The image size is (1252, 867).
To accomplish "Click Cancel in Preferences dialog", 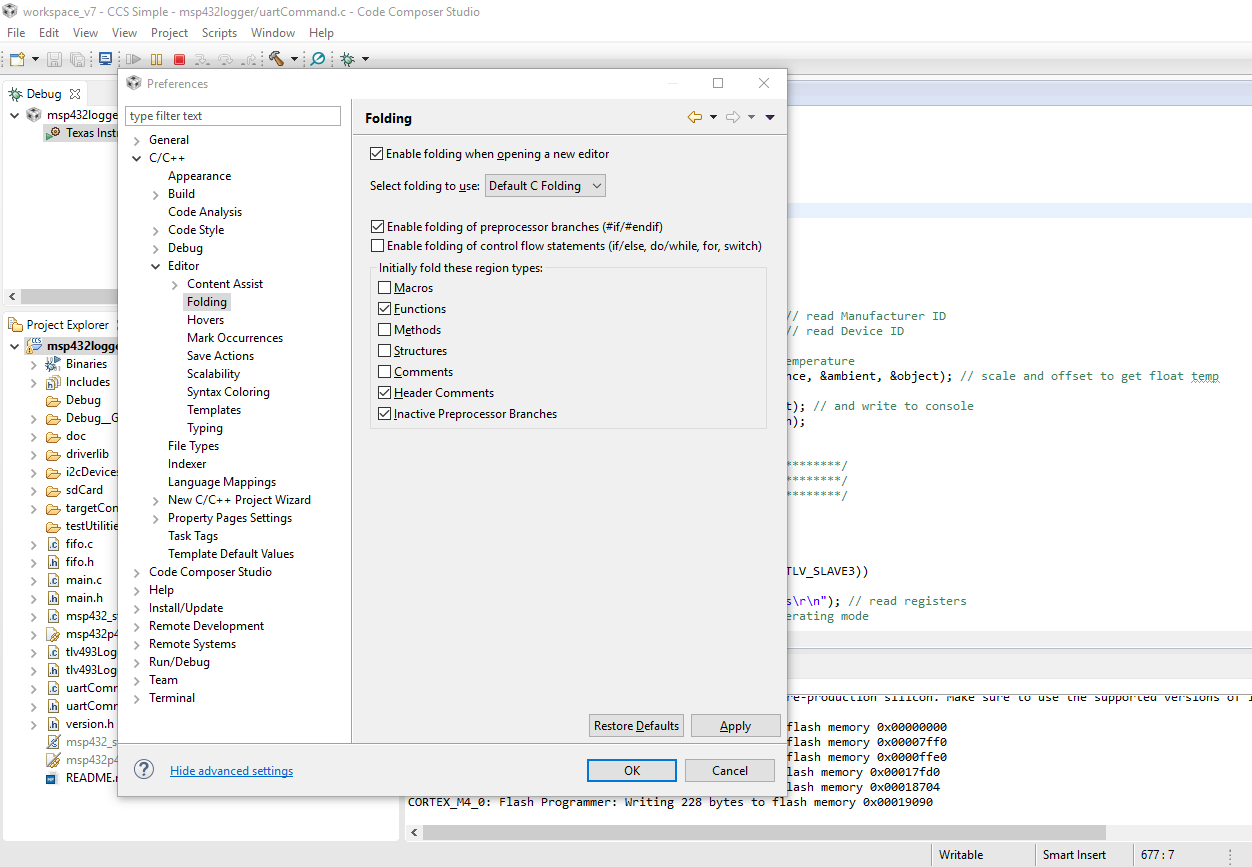I will [x=730, y=770].
